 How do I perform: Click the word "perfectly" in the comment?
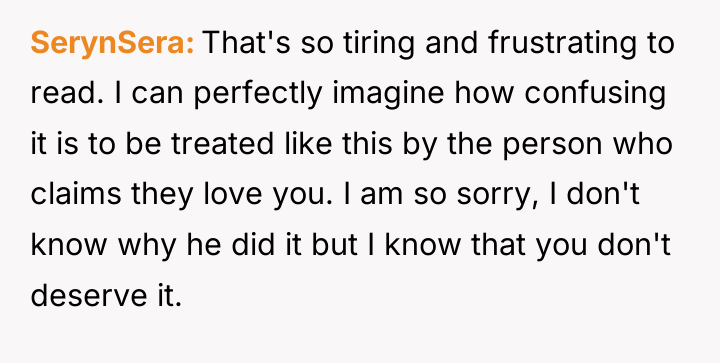pyautogui.click(x=258, y=93)
